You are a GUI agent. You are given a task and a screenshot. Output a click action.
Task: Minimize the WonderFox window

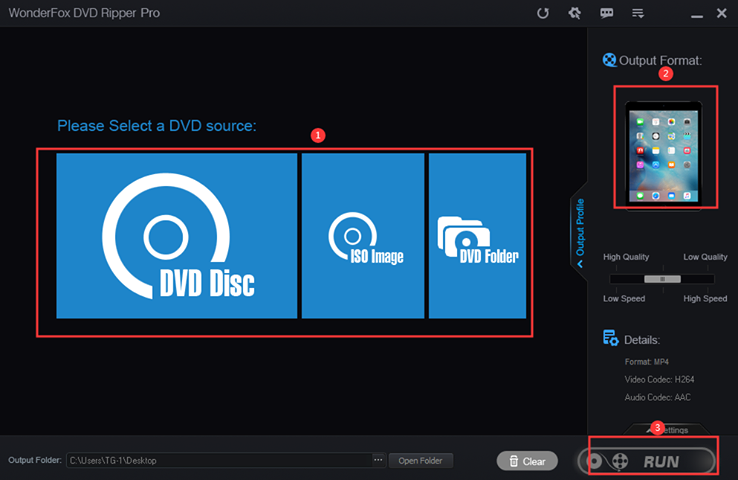click(x=697, y=16)
